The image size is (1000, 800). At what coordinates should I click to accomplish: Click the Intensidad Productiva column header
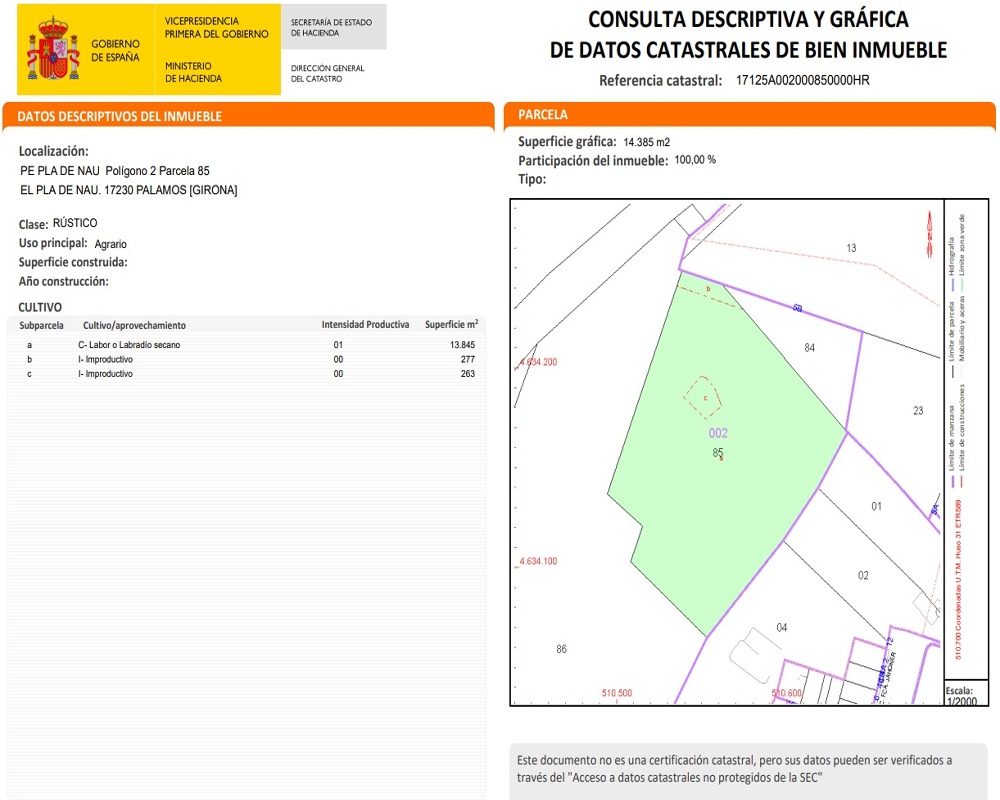(x=365, y=325)
